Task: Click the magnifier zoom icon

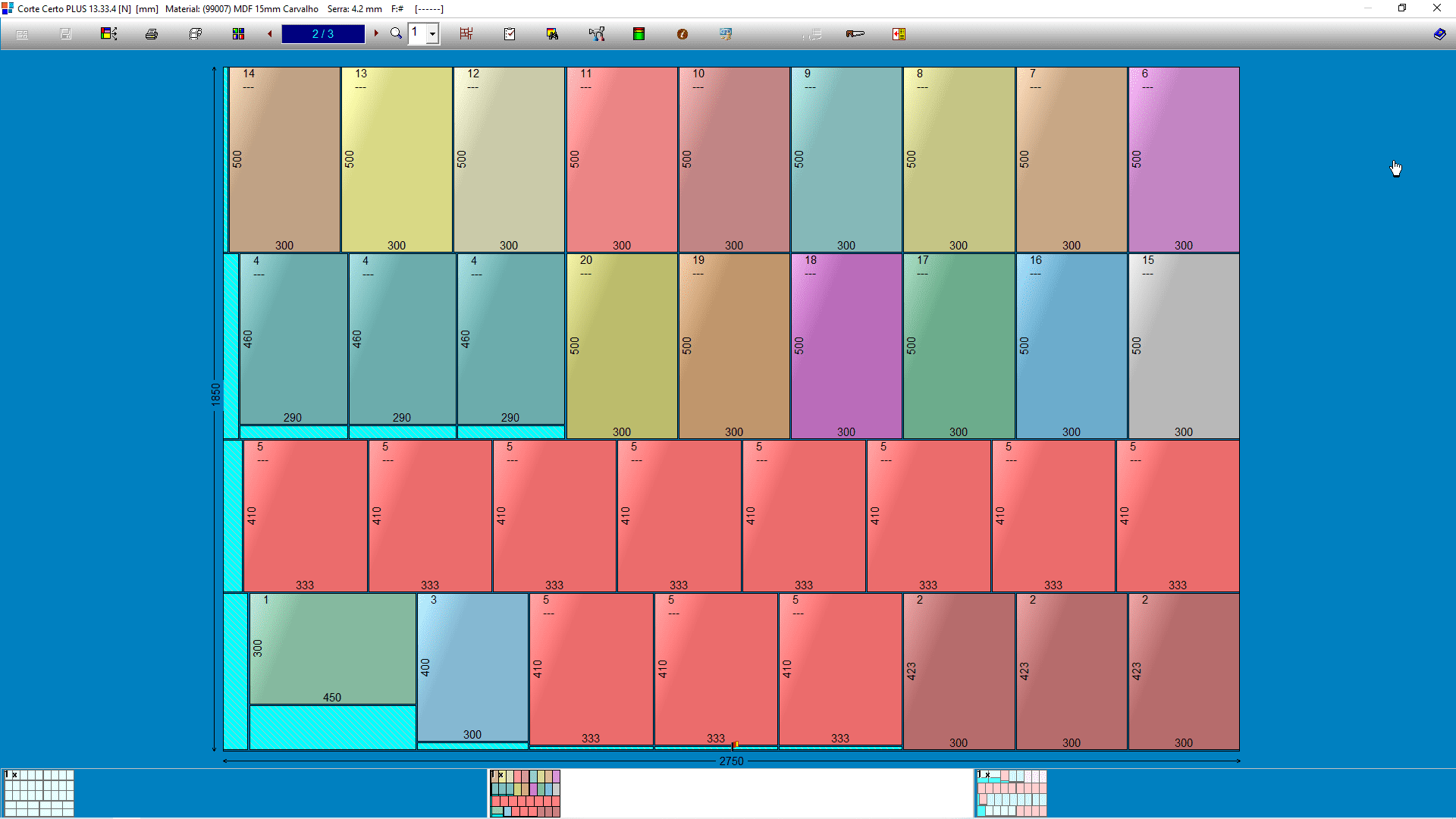Action: coord(396,33)
